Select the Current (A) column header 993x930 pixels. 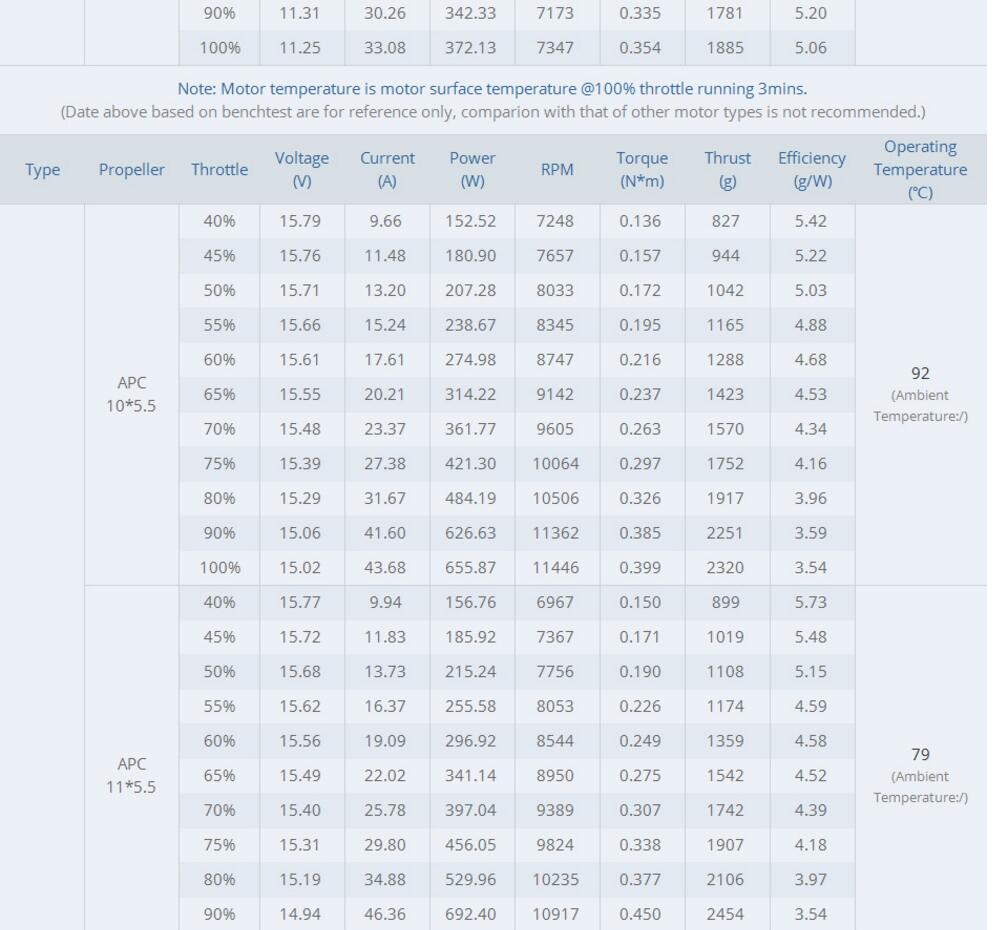coord(386,170)
